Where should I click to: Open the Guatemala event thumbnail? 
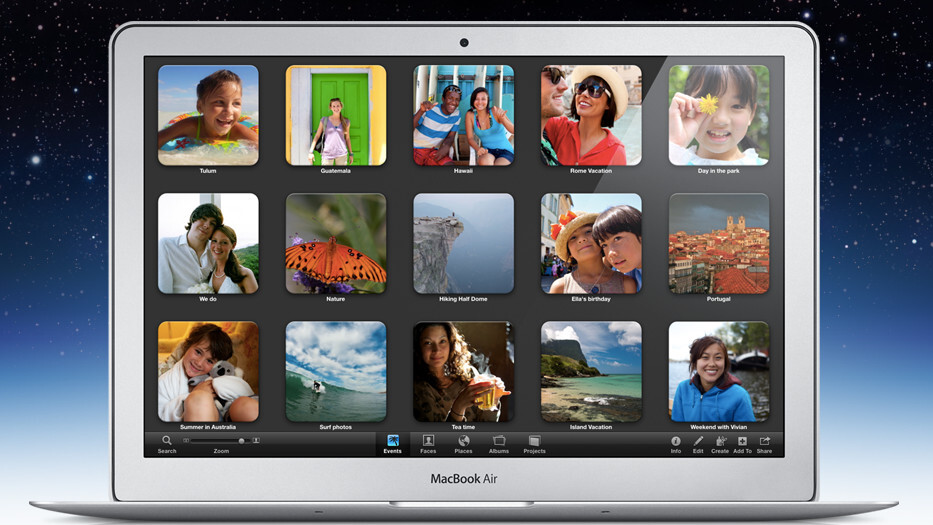[336, 115]
